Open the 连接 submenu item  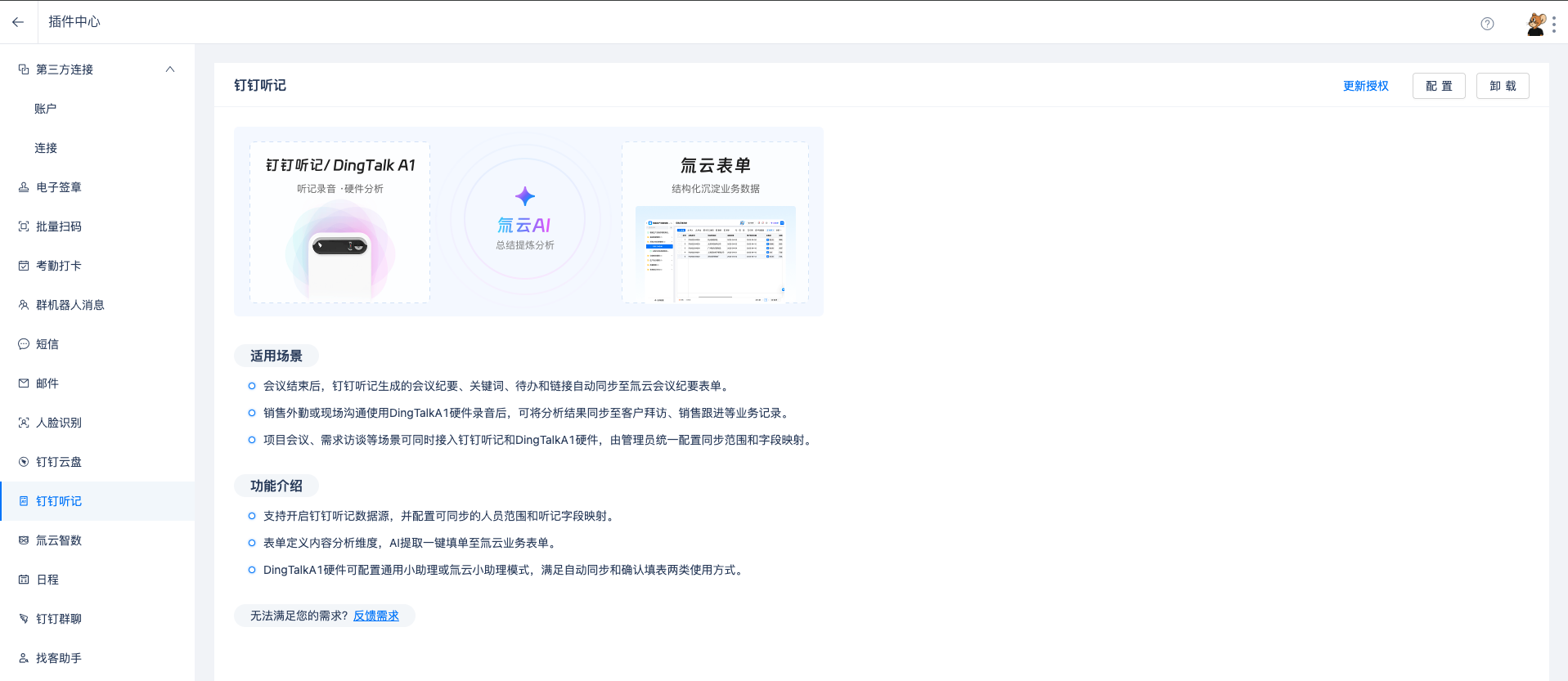coord(97,148)
